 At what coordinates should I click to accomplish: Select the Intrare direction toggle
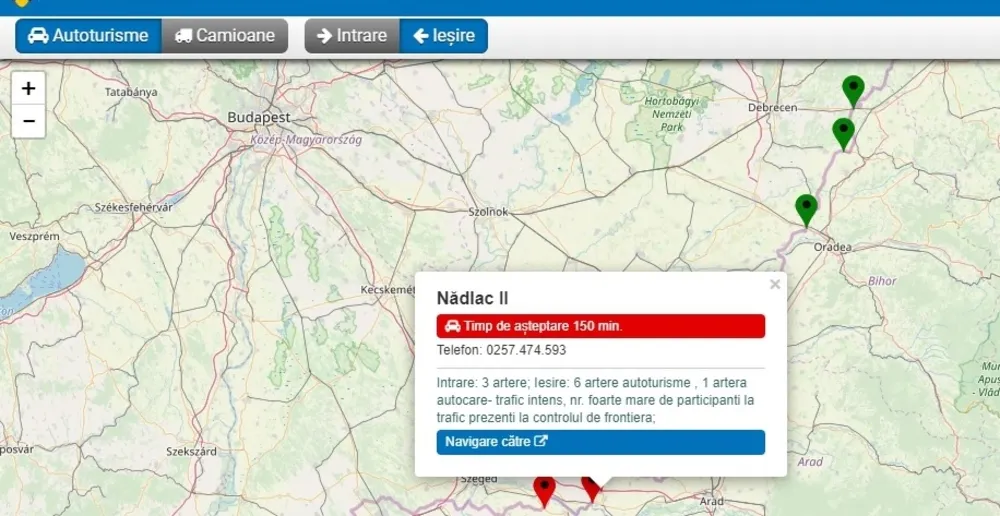352,36
